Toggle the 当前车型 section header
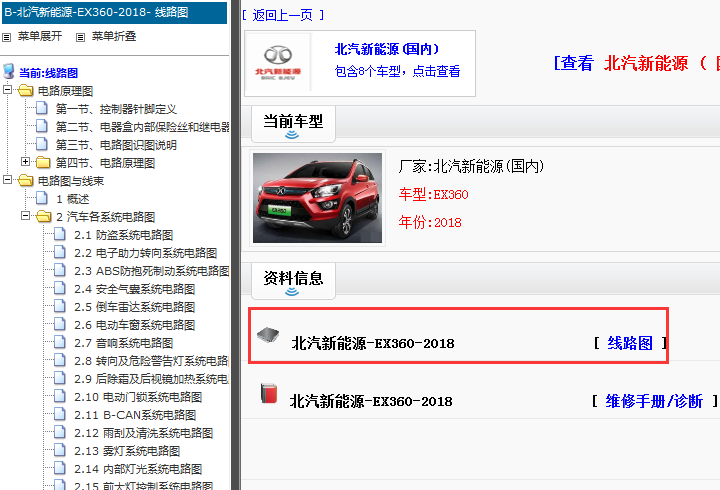 (x=293, y=124)
